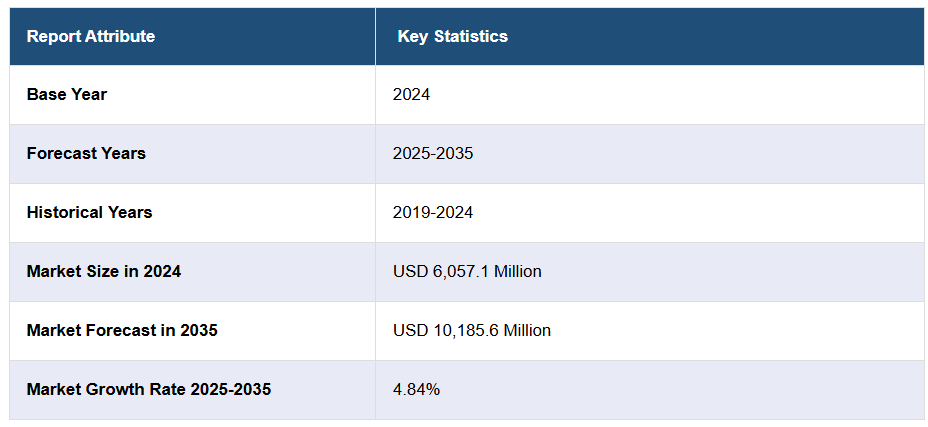The height and width of the screenshot is (427, 928).
Task: Select the Market Forecast in 2035 label
Action: point(122,330)
